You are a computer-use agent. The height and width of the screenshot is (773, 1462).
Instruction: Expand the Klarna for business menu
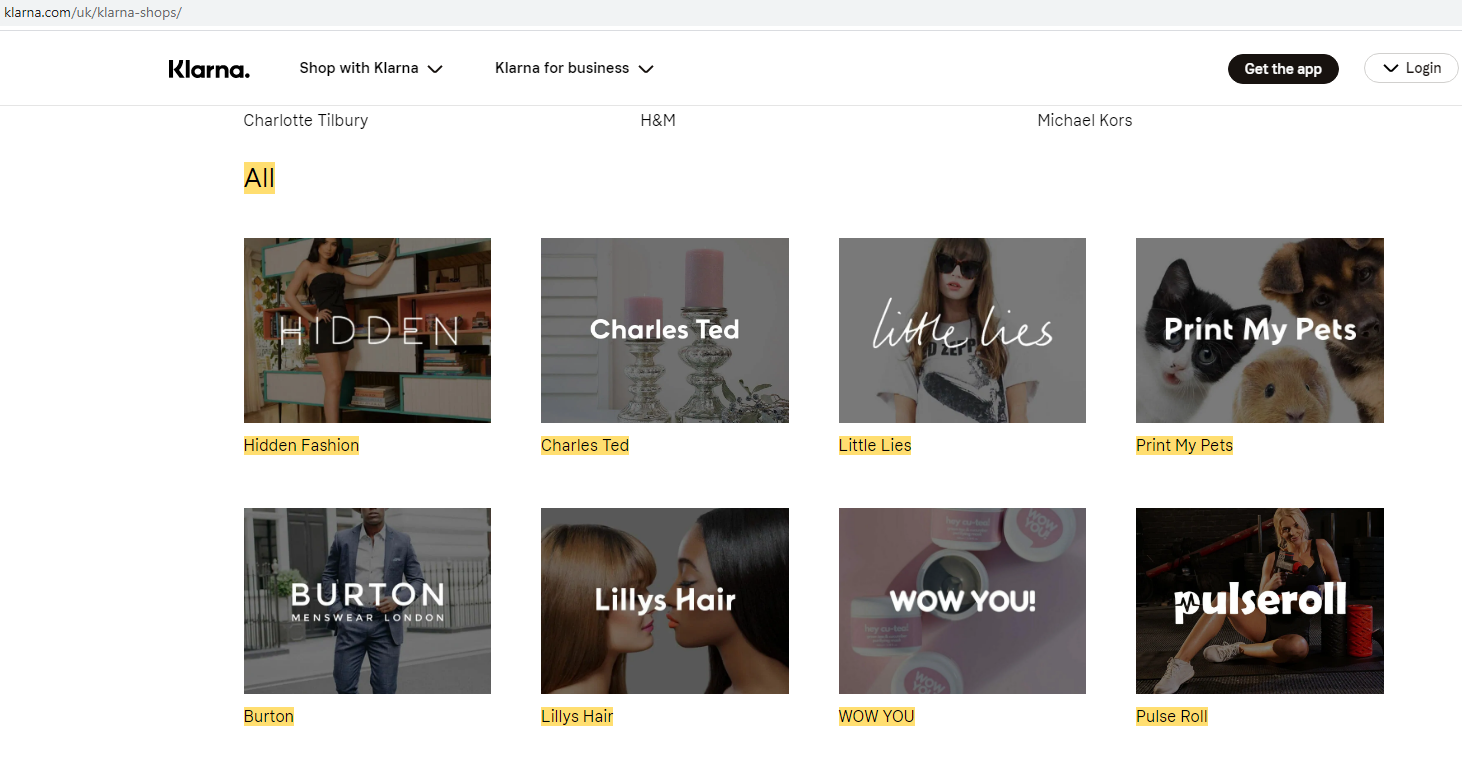(574, 68)
